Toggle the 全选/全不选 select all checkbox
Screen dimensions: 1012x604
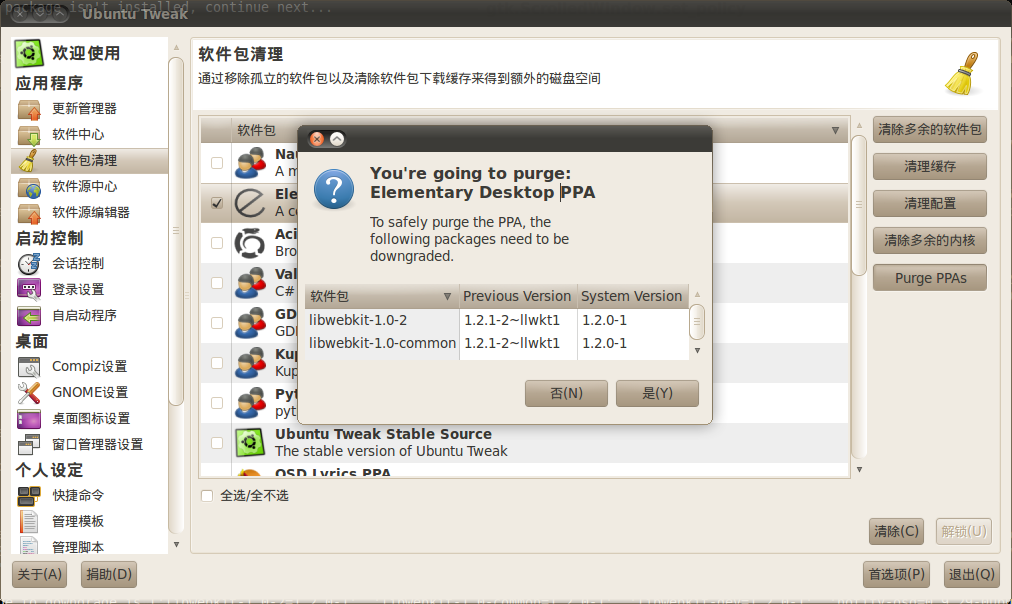click(x=207, y=496)
